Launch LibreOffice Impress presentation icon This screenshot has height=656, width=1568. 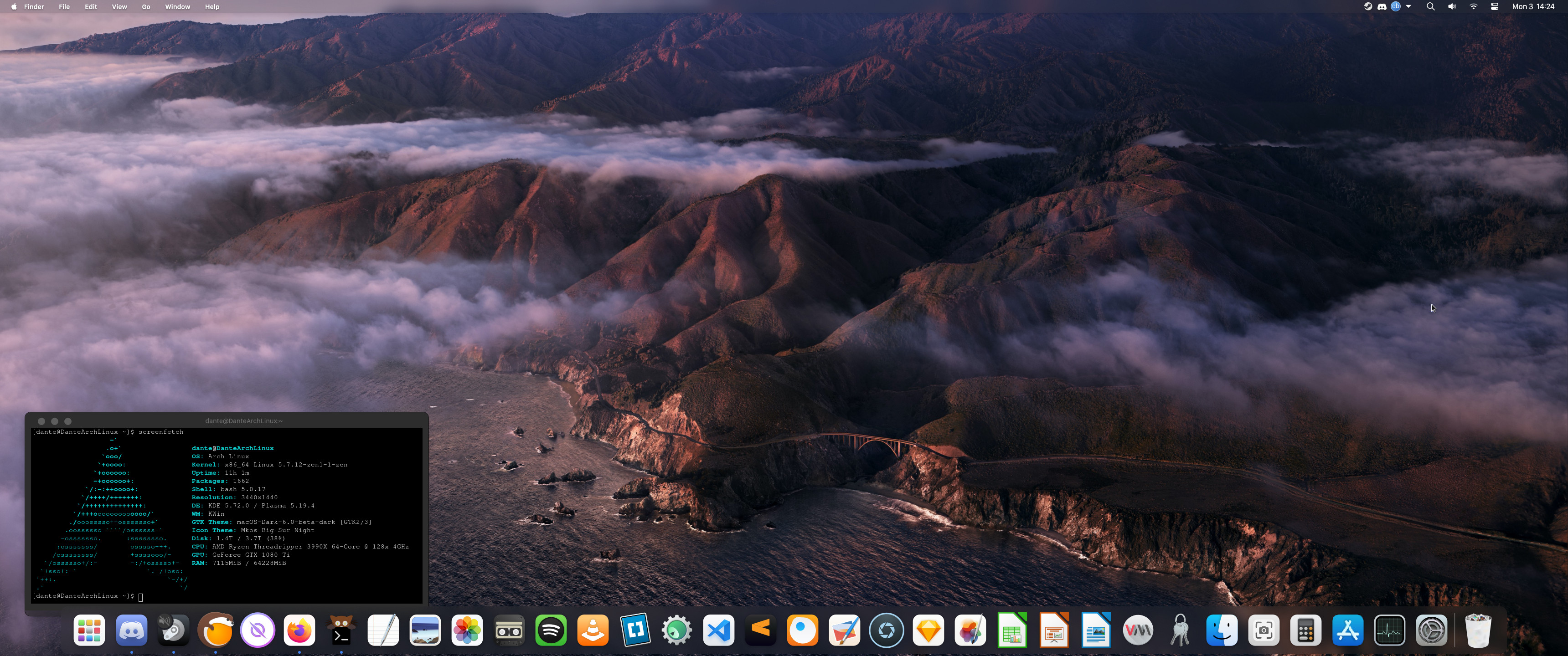1054,630
